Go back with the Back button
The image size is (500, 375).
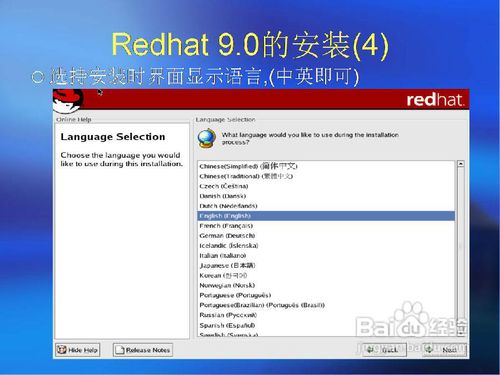click(x=385, y=350)
